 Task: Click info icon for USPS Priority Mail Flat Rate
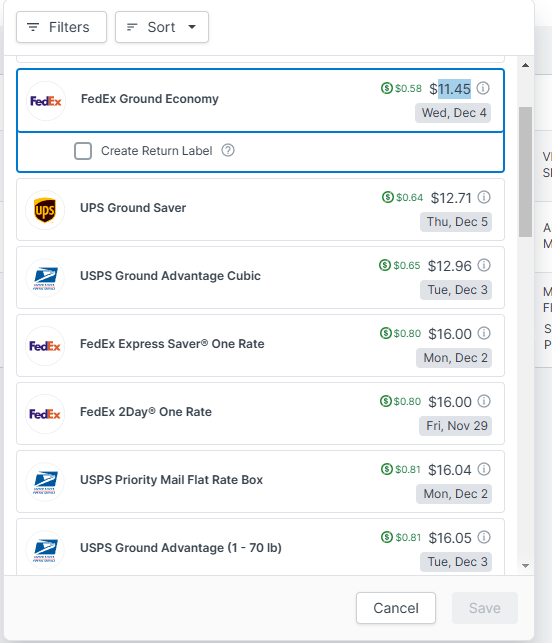point(484,469)
